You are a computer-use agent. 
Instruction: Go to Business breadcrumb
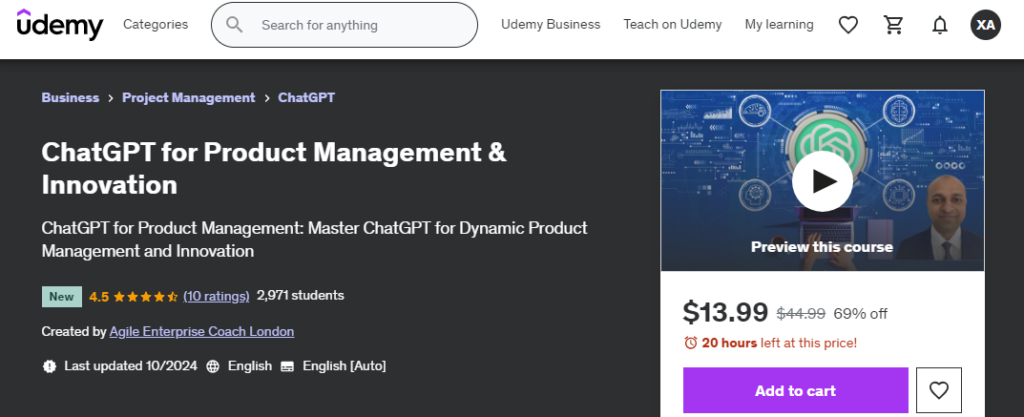pyautogui.click(x=71, y=98)
